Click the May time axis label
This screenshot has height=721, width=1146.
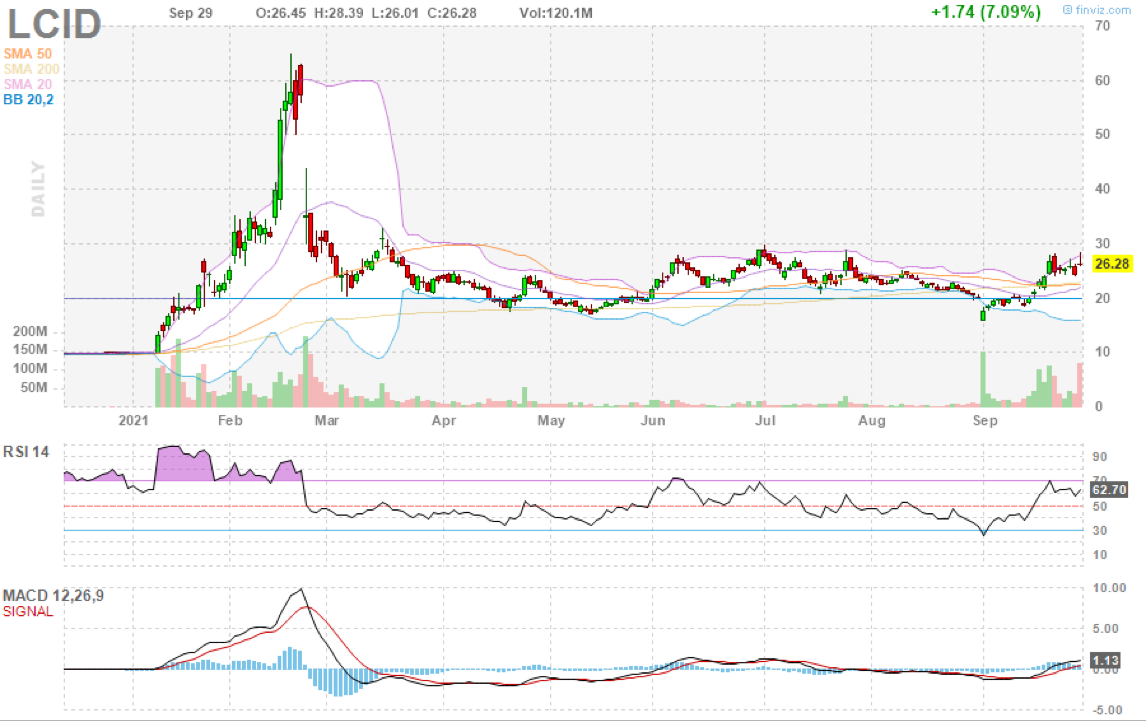551,420
